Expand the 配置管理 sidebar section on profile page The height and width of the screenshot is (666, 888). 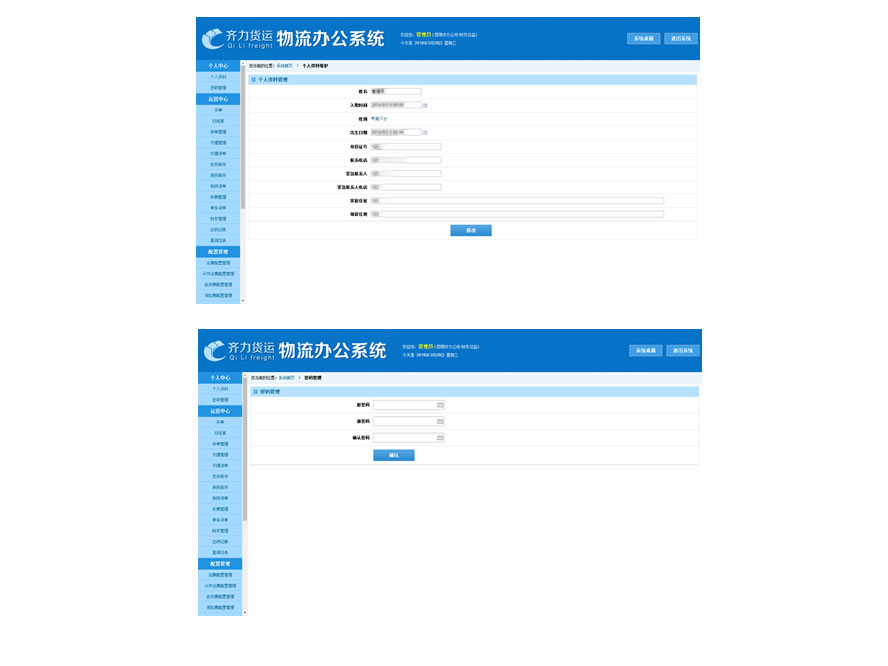[218, 252]
